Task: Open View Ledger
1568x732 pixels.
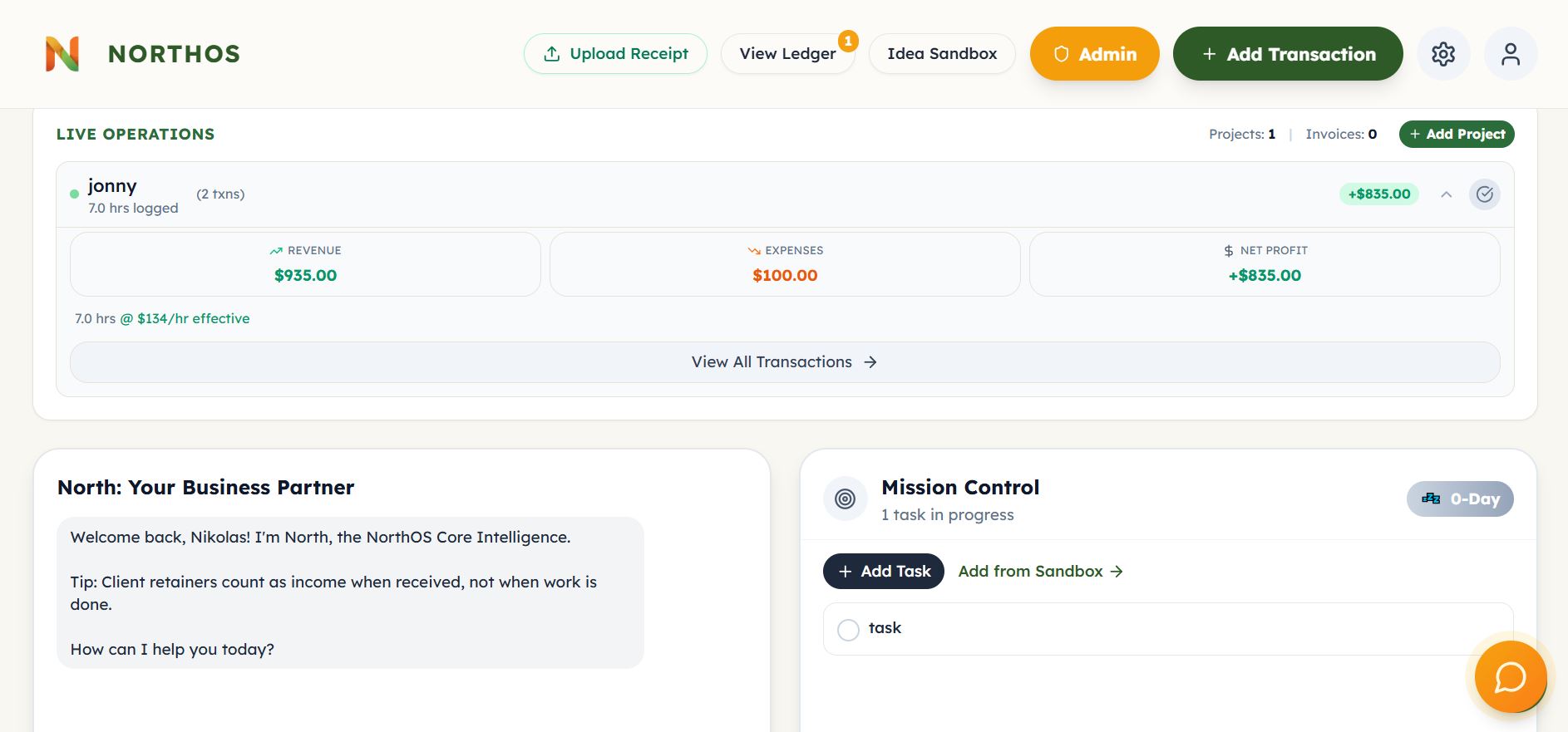Action: (x=786, y=54)
